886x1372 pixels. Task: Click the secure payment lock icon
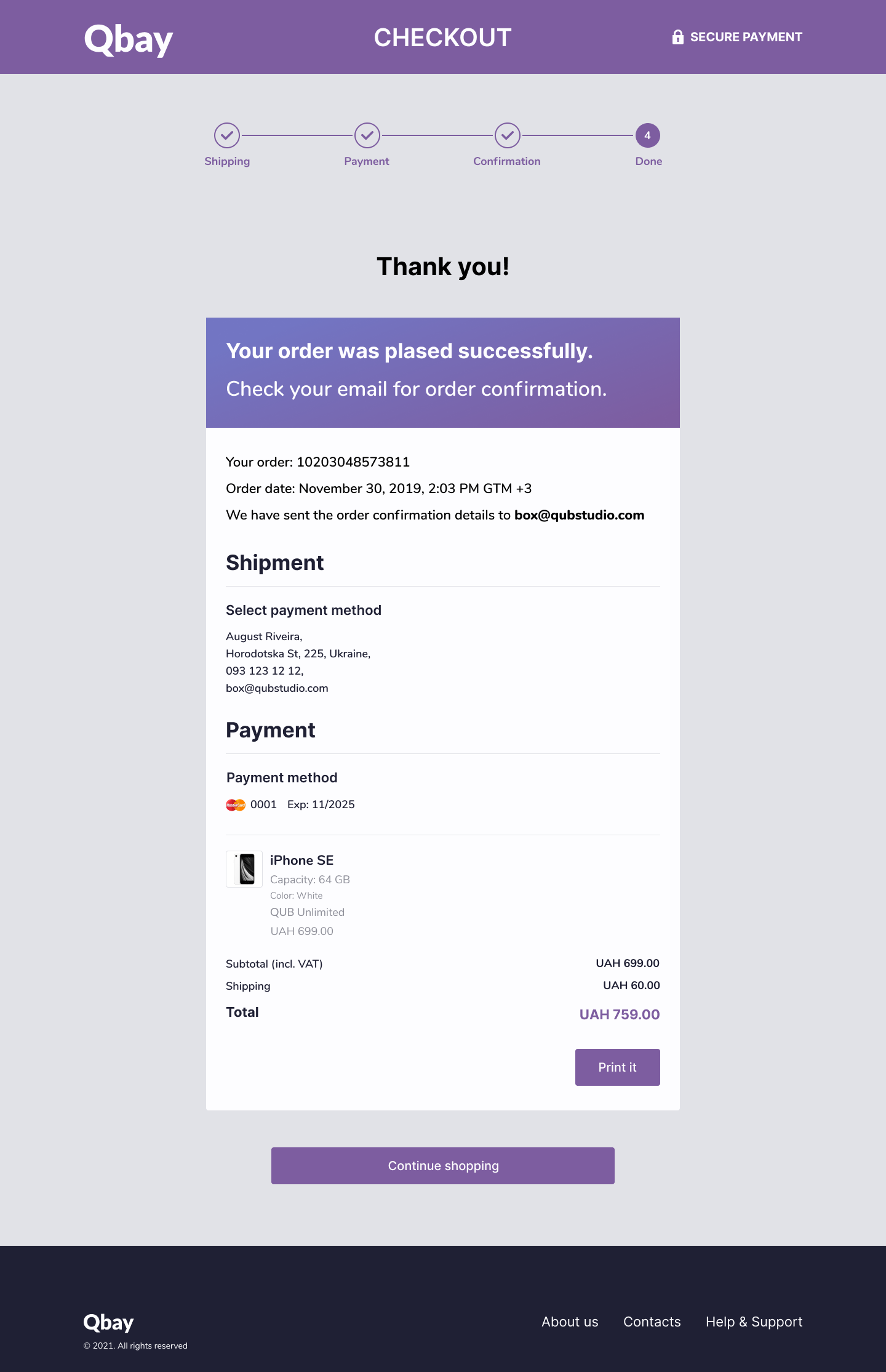point(677,37)
